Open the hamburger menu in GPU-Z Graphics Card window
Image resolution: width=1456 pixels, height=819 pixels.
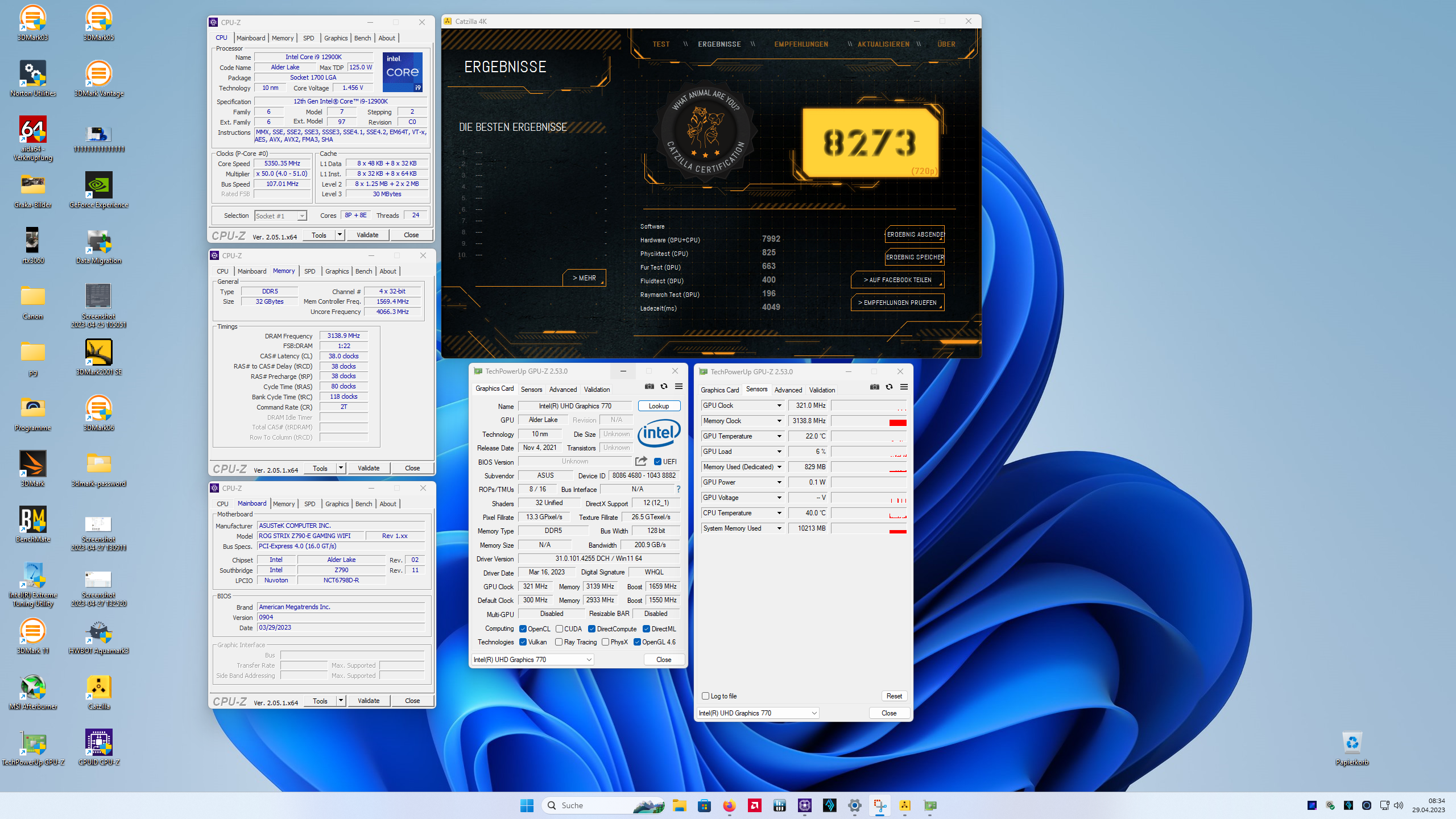[x=679, y=387]
